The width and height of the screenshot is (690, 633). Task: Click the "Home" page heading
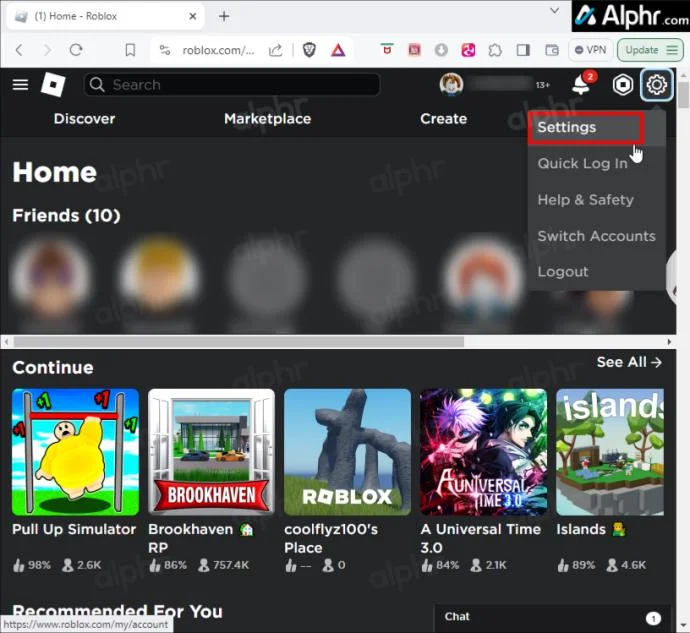[x=55, y=172]
